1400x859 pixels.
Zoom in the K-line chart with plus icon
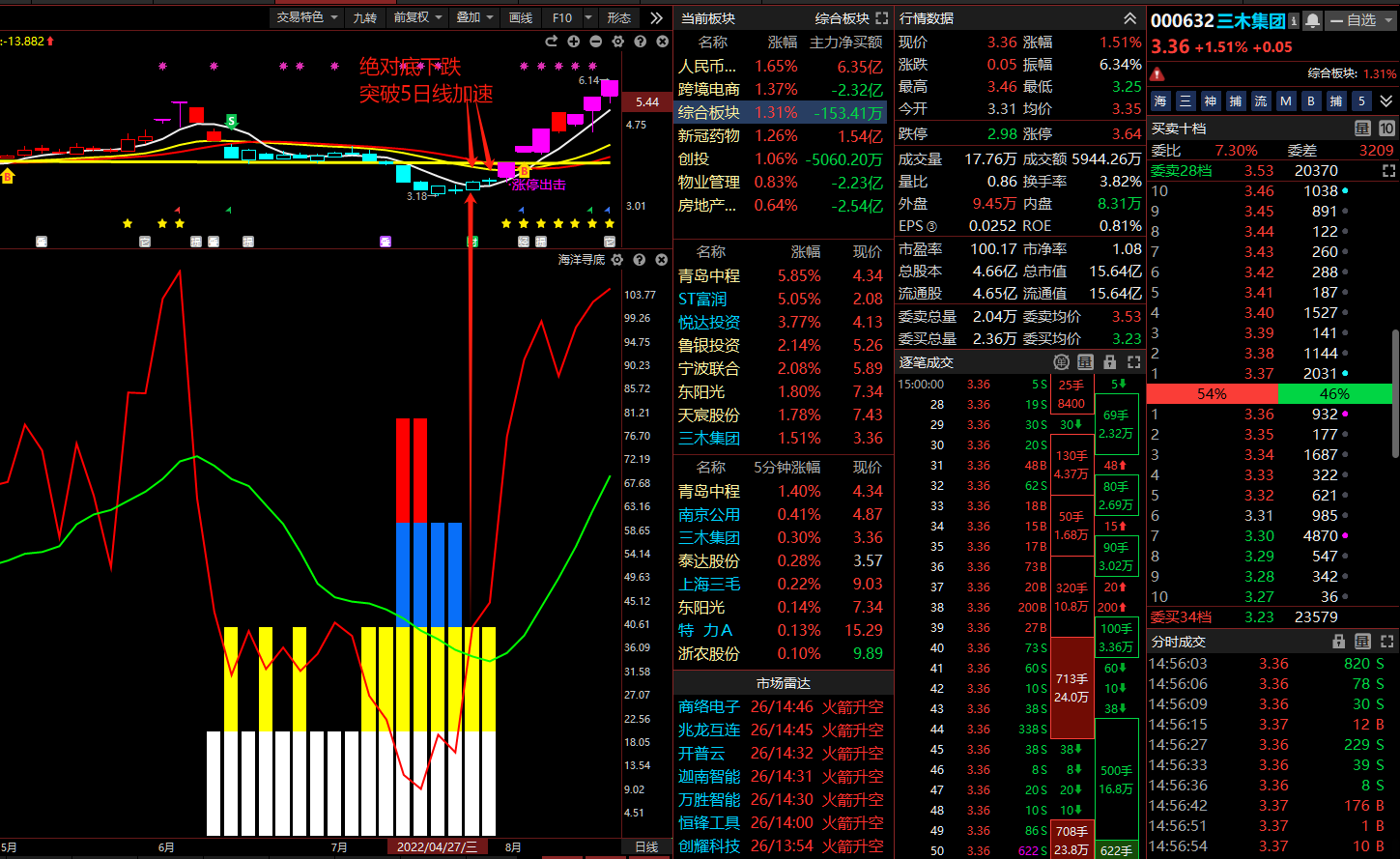(574, 42)
